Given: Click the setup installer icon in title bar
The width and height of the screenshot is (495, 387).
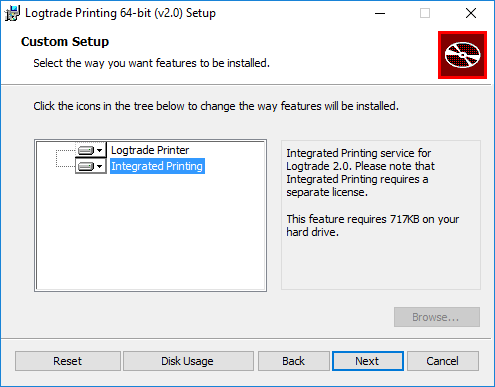Looking at the screenshot, I should 12,13.
